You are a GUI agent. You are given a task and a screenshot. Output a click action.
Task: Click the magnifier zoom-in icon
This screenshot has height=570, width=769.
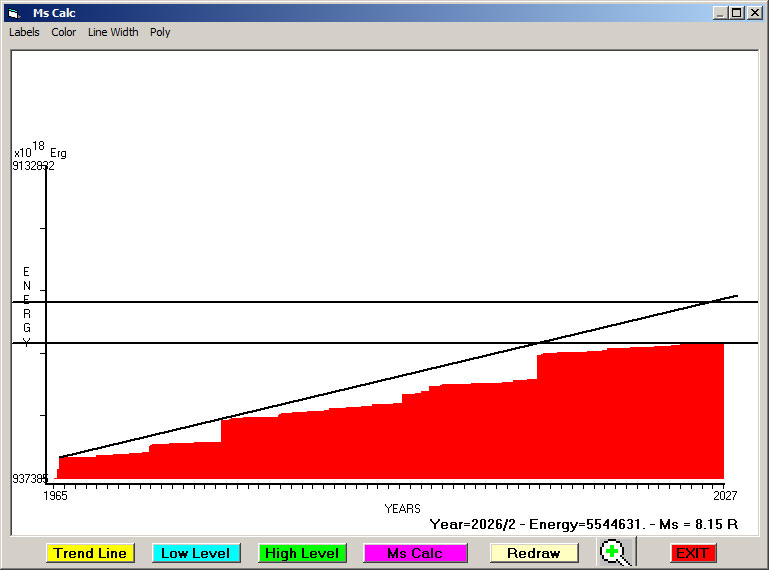(x=615, y=552)
